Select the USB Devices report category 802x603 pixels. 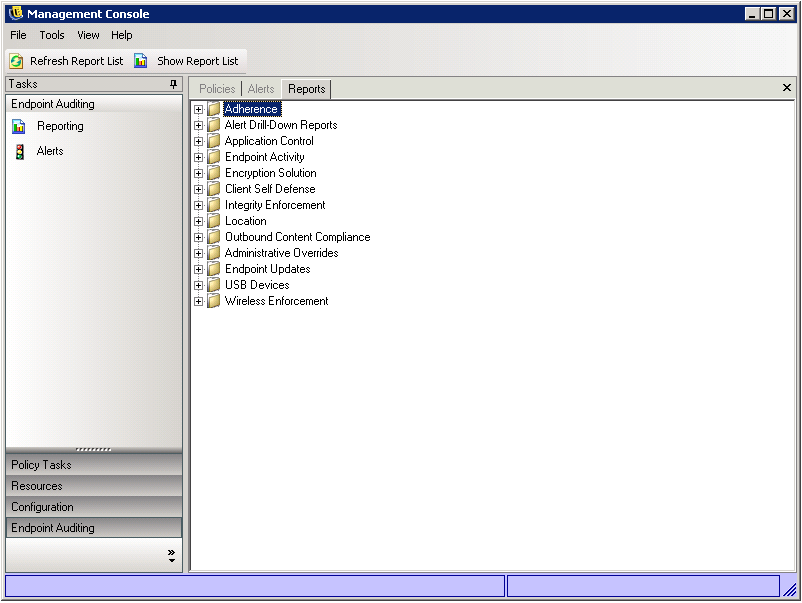tap(257, 285)
